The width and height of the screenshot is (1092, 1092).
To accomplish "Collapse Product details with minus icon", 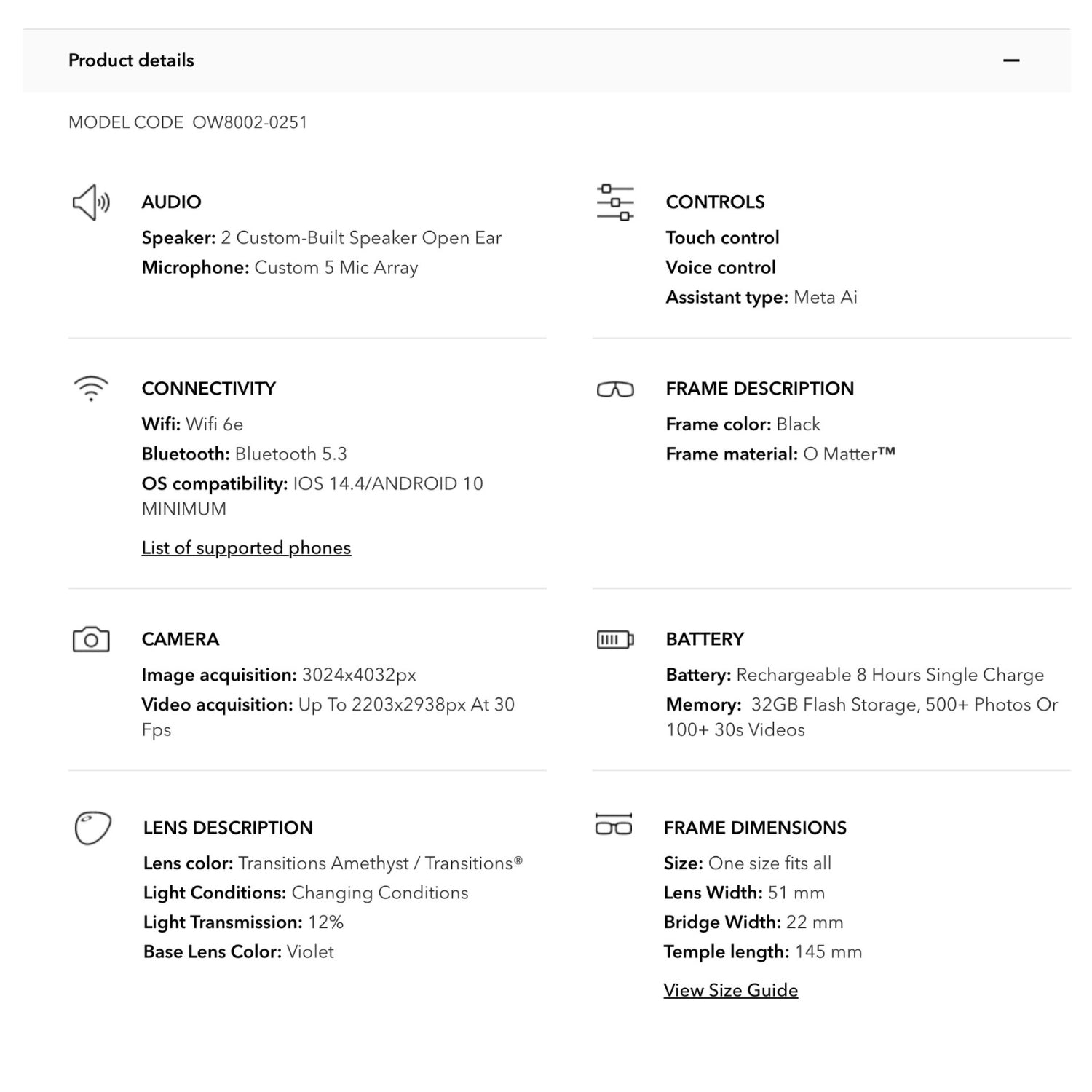I will 1010,60.
